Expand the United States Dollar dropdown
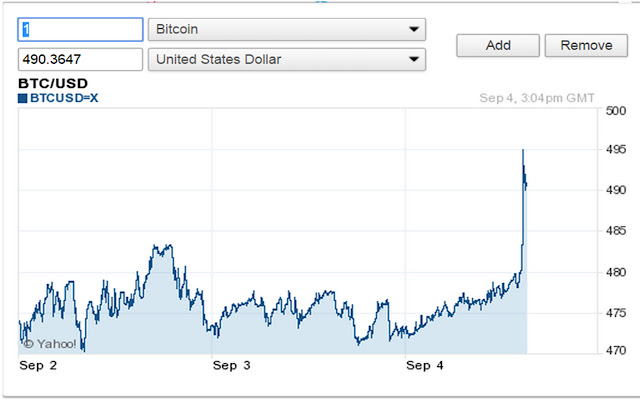 click(x=286, y=59)
